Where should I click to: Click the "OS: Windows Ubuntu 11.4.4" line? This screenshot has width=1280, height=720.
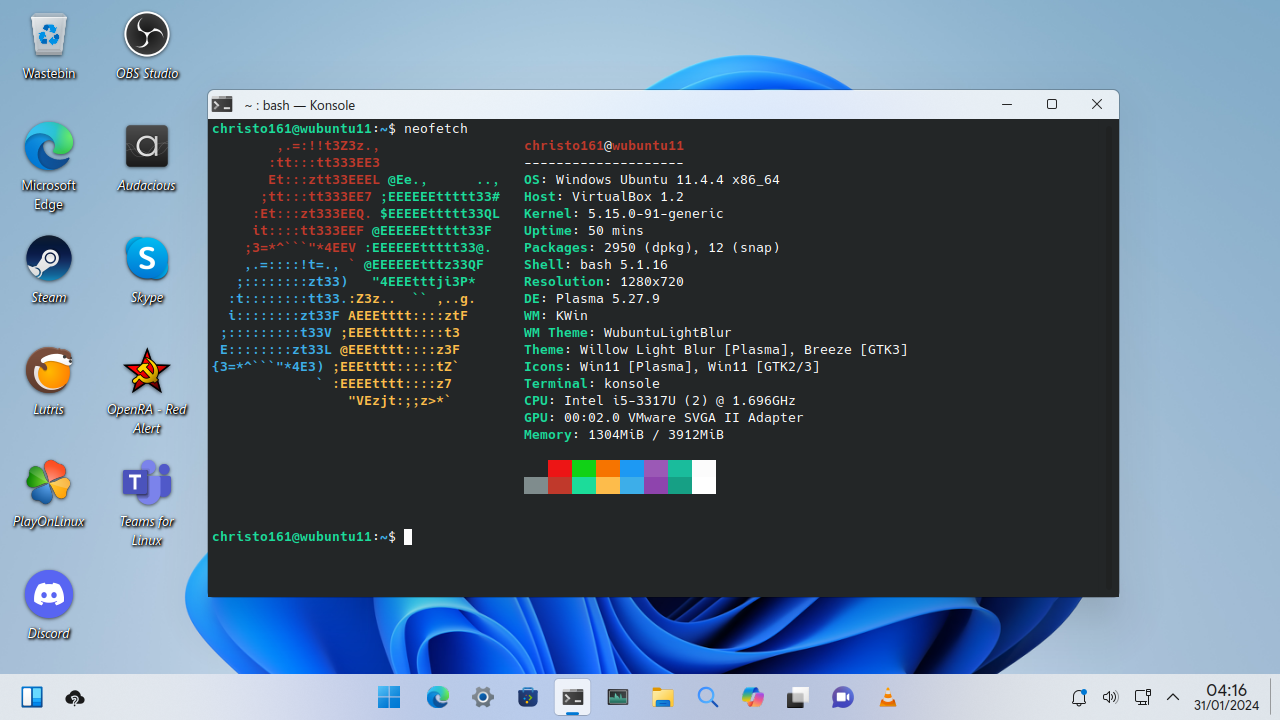[652, 180]
